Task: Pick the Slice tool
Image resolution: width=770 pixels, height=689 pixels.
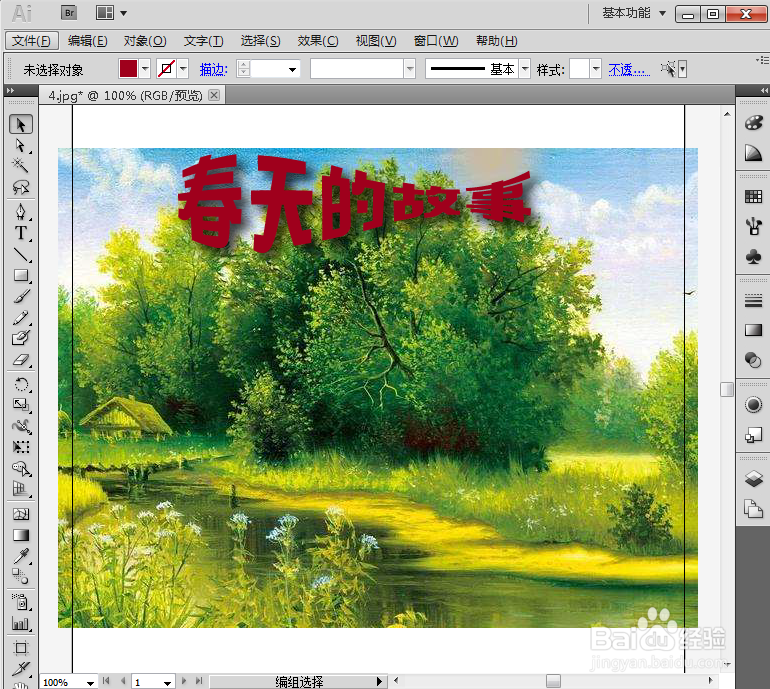Action: coord(21,668)
